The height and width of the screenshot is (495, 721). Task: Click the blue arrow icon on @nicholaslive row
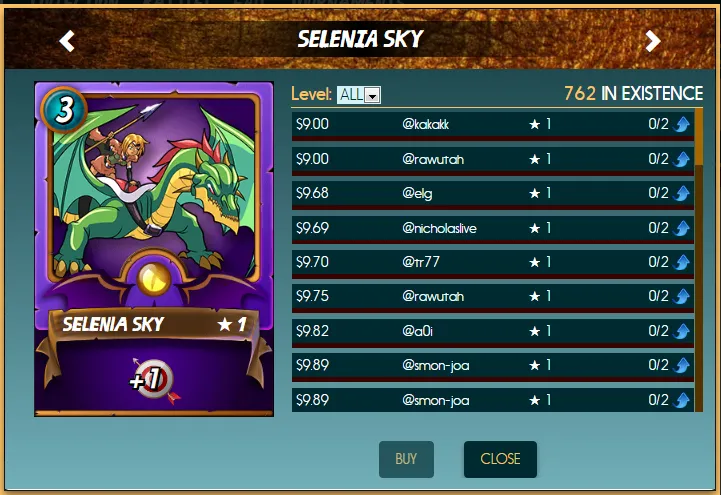681,228
